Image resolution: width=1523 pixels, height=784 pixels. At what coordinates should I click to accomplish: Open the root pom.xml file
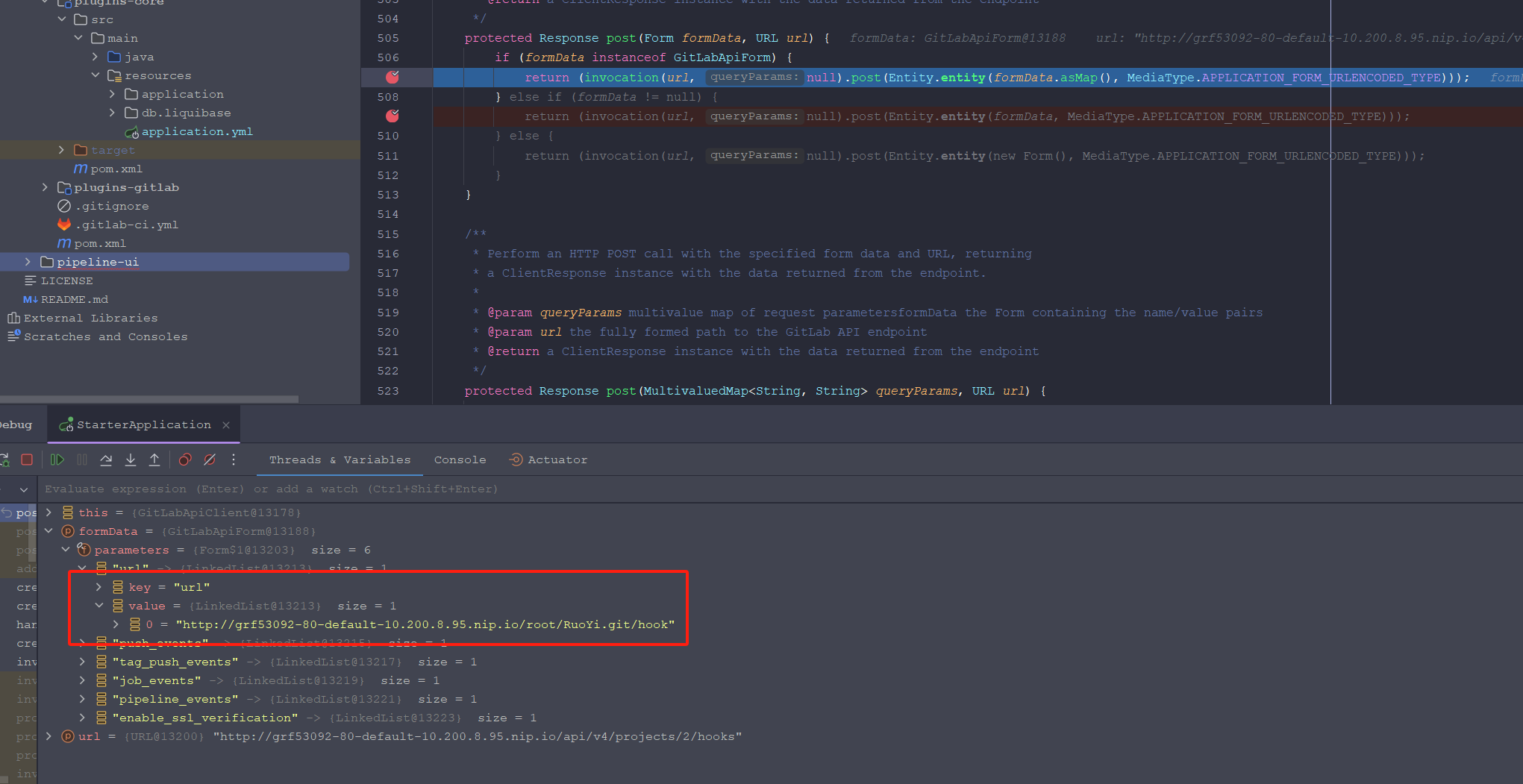[x=100, y=243]
